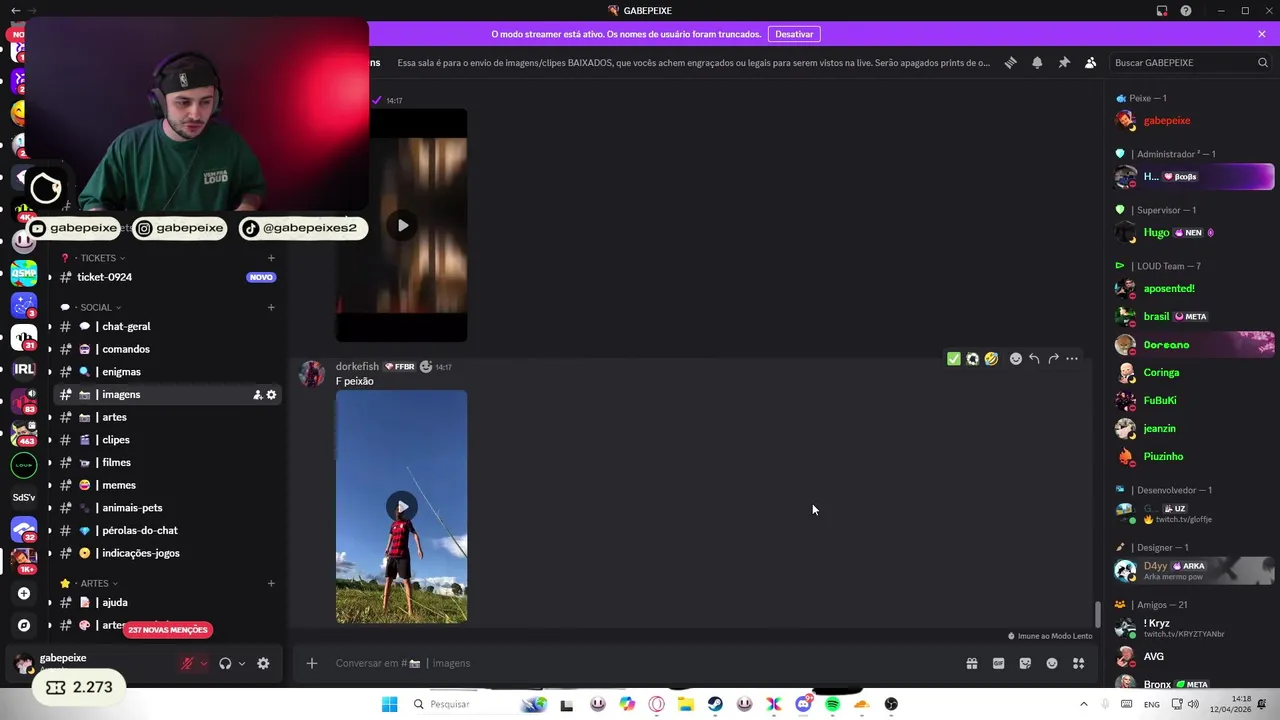1280x720 pixels.
Task: Reply to dorkefish message with reply arrow
Action: pyautogui.click(x=1034, y=359)
